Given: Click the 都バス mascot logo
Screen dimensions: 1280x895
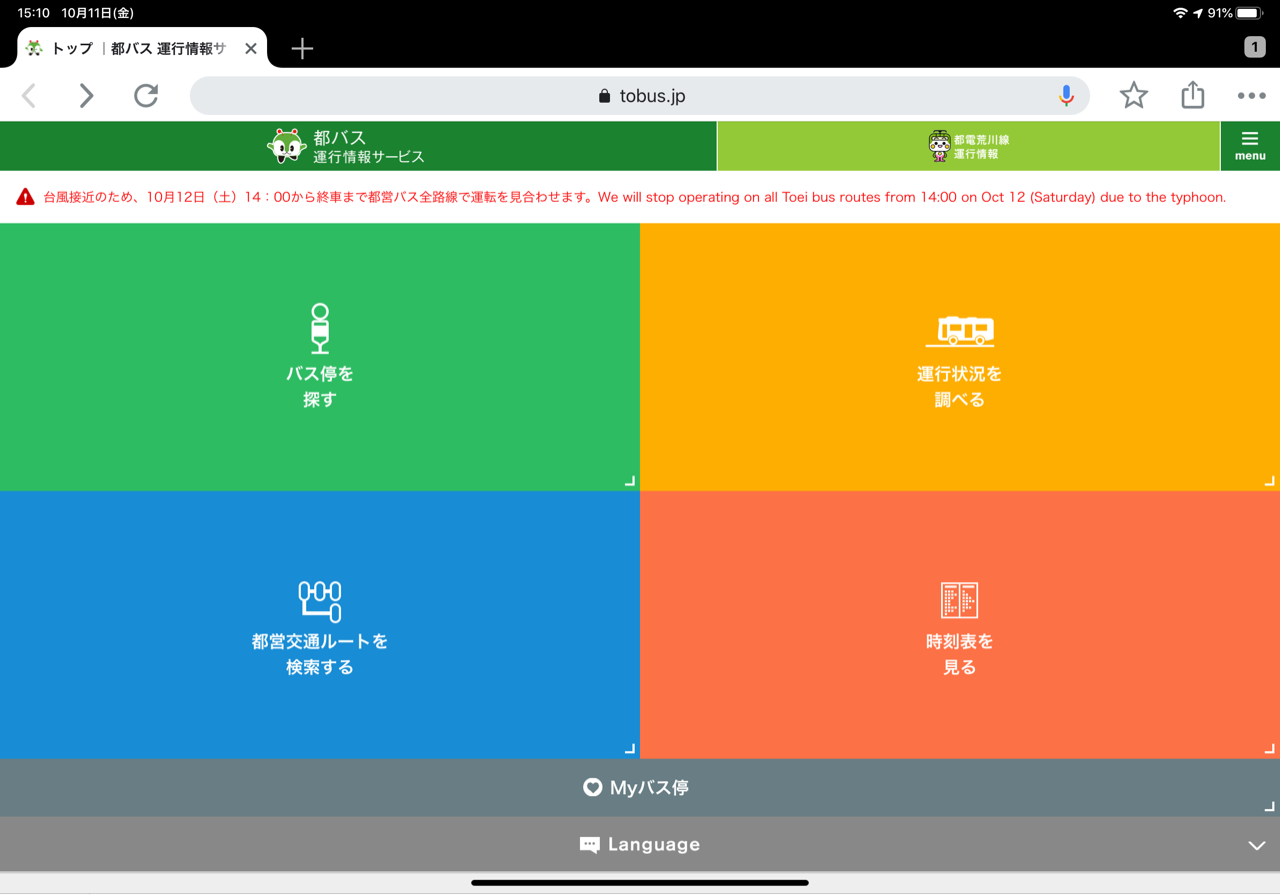Looking at the screenshot, I should 287,146.
